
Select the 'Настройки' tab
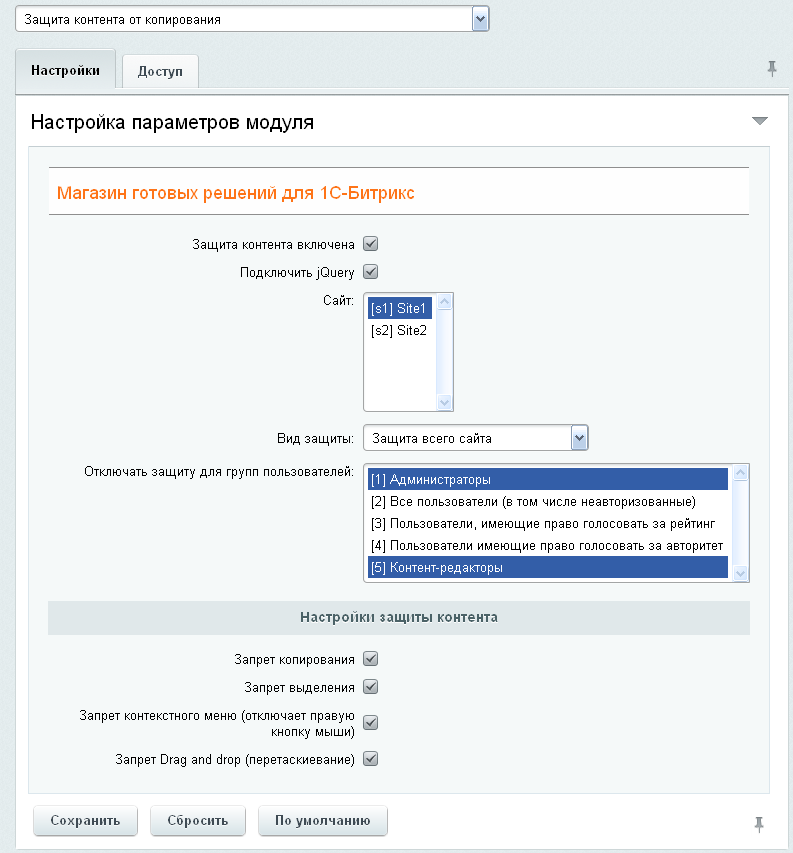coord(65,70)
